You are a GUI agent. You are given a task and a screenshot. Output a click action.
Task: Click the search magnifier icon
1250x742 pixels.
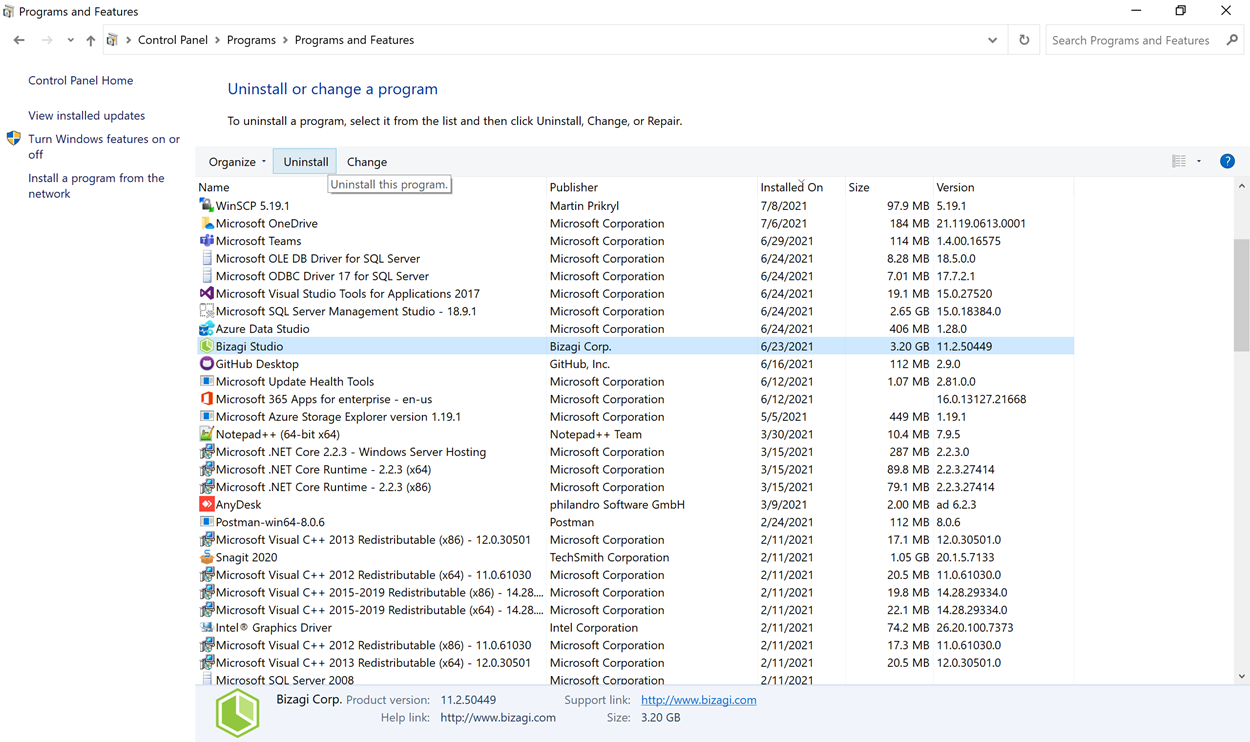[x=1232, y=40]
